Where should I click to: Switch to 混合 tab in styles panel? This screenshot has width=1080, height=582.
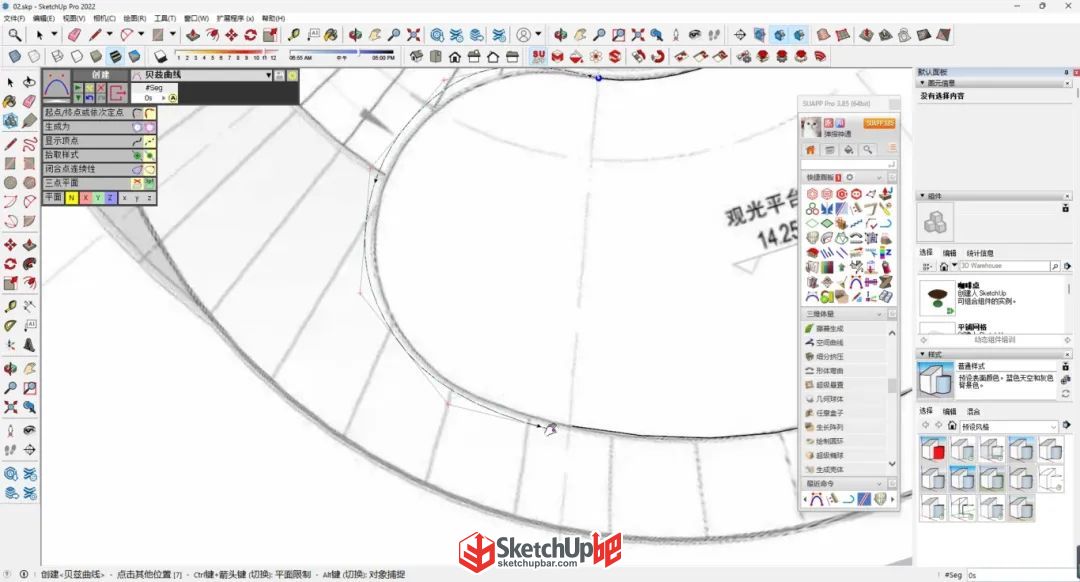tap(973, 411)
